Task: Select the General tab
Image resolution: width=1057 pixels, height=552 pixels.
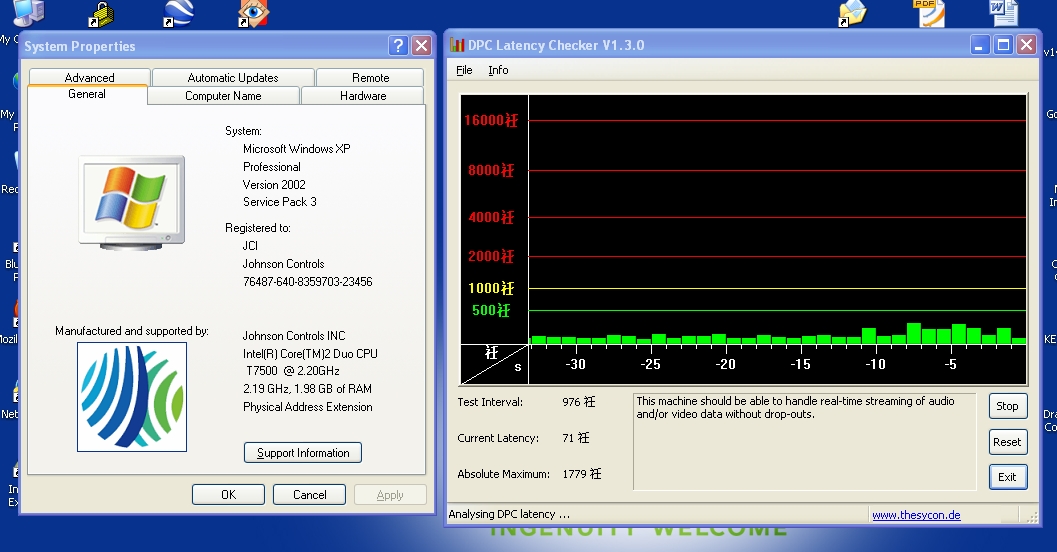Action: [x=87, y=94]
